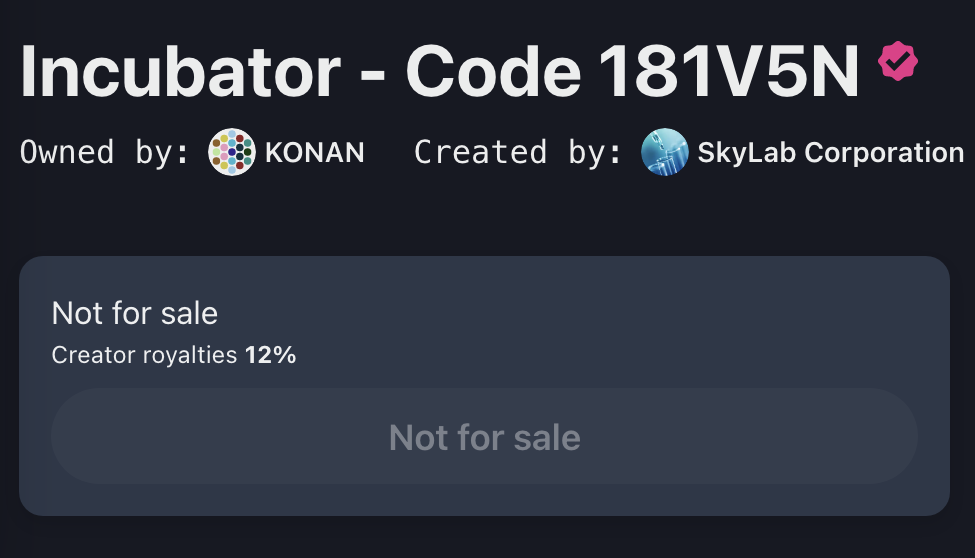Open the SkyLab Corporation creator link
975x558 pixels.
(x=830, y=153)
